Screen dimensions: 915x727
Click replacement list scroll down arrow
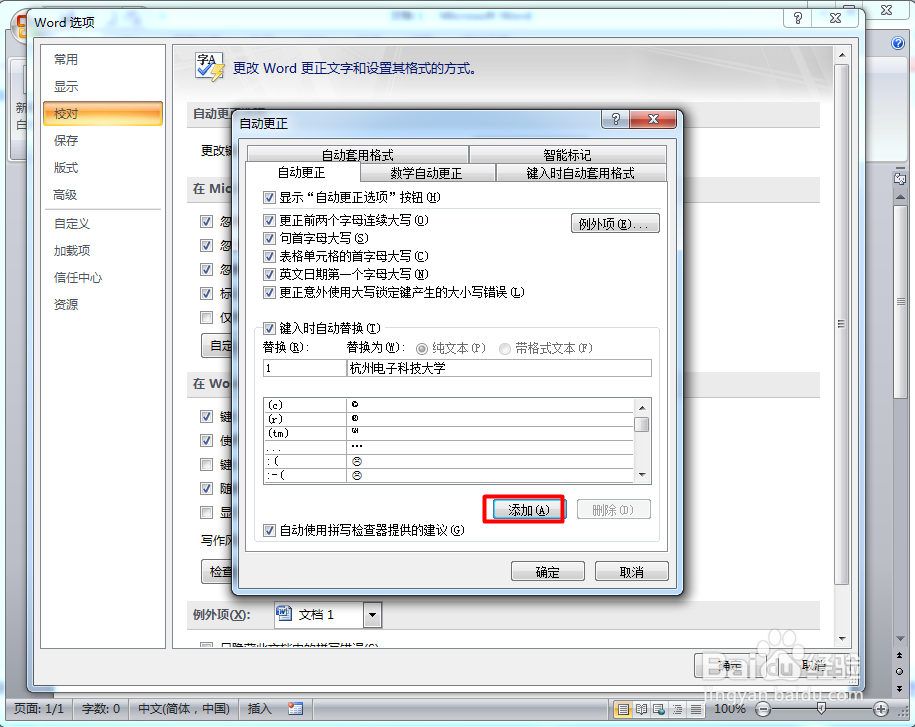pyautogui.click(x=642, y=475)
